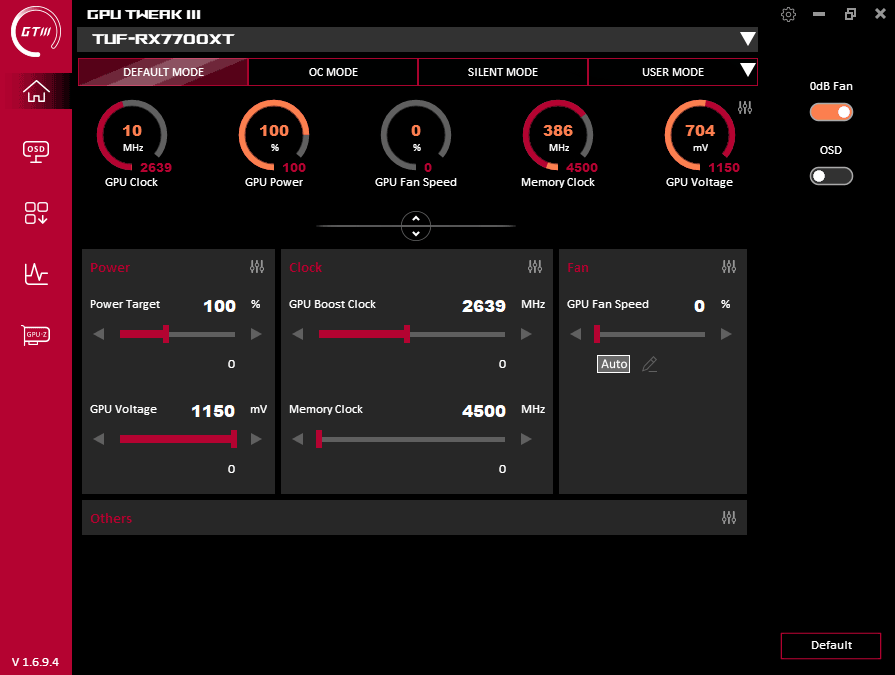Increase GPU Voltage with right arrow

coord(256,439)
